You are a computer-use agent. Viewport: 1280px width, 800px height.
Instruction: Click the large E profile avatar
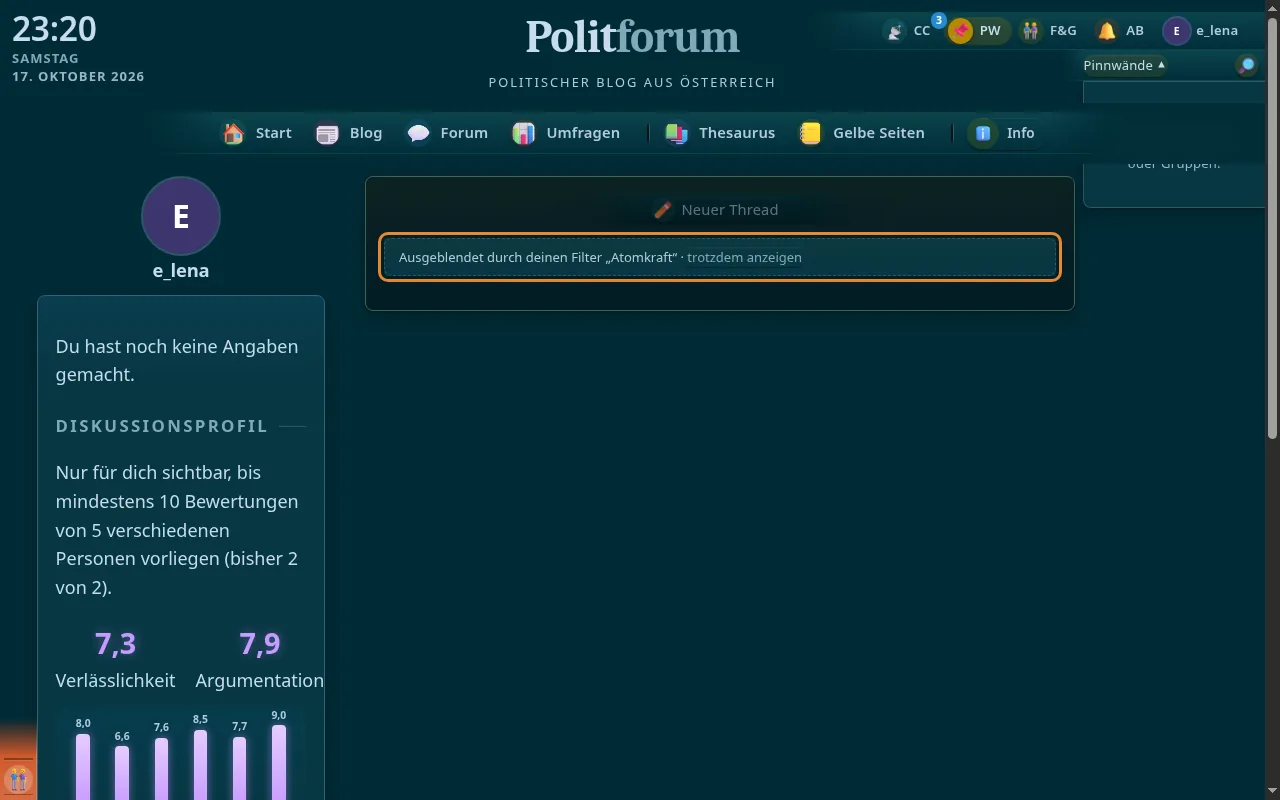181,216
